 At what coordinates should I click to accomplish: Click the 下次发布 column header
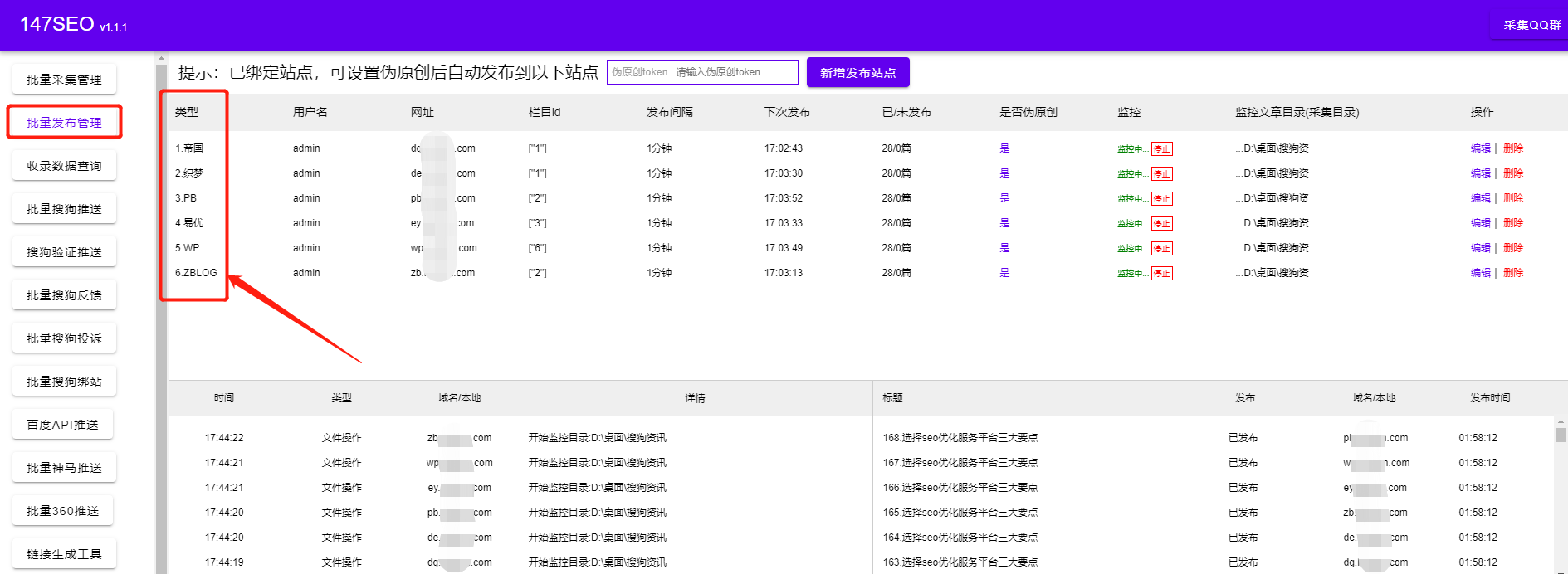[787, 112]
